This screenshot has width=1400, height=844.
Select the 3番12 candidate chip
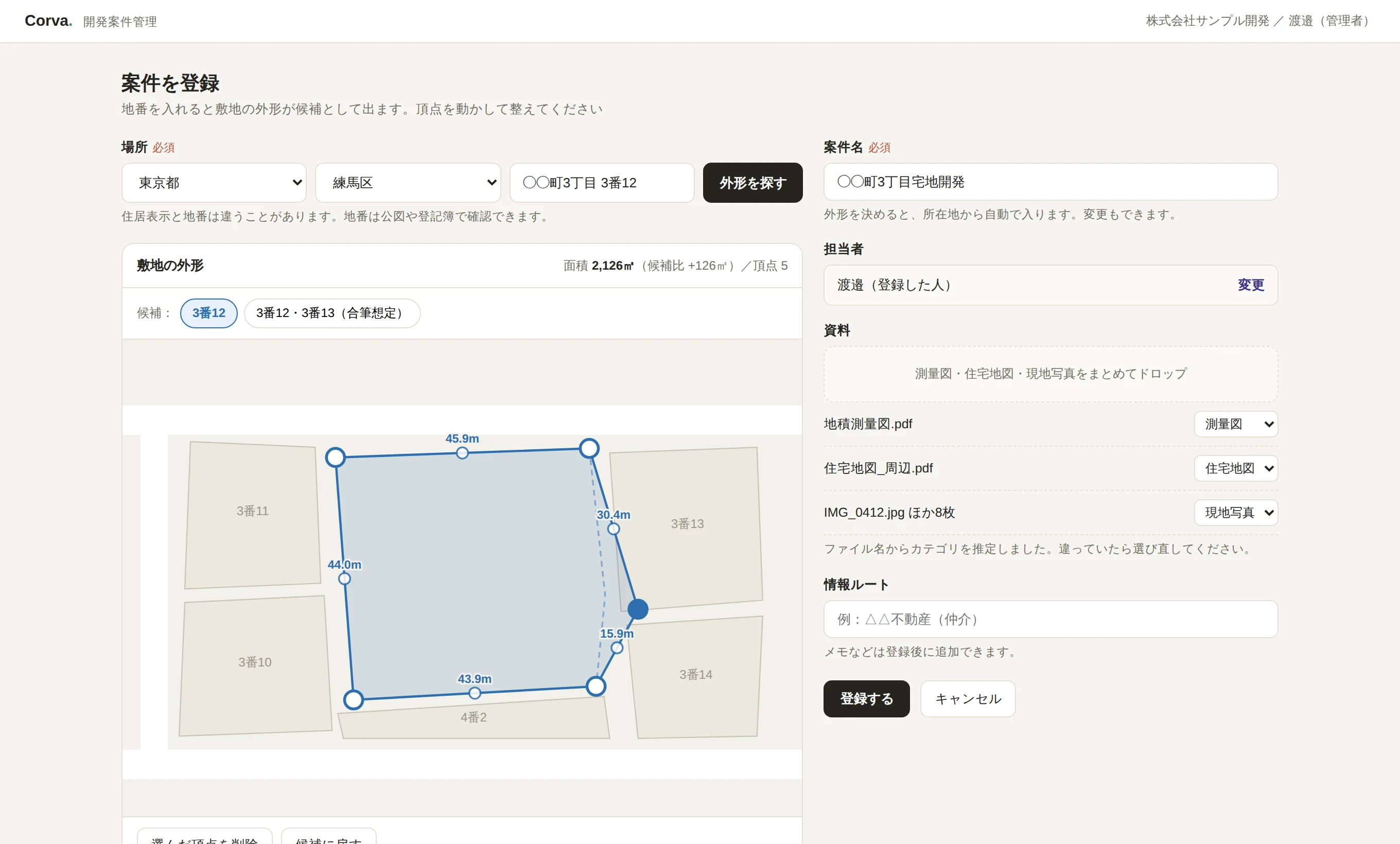tap(208, 313)
